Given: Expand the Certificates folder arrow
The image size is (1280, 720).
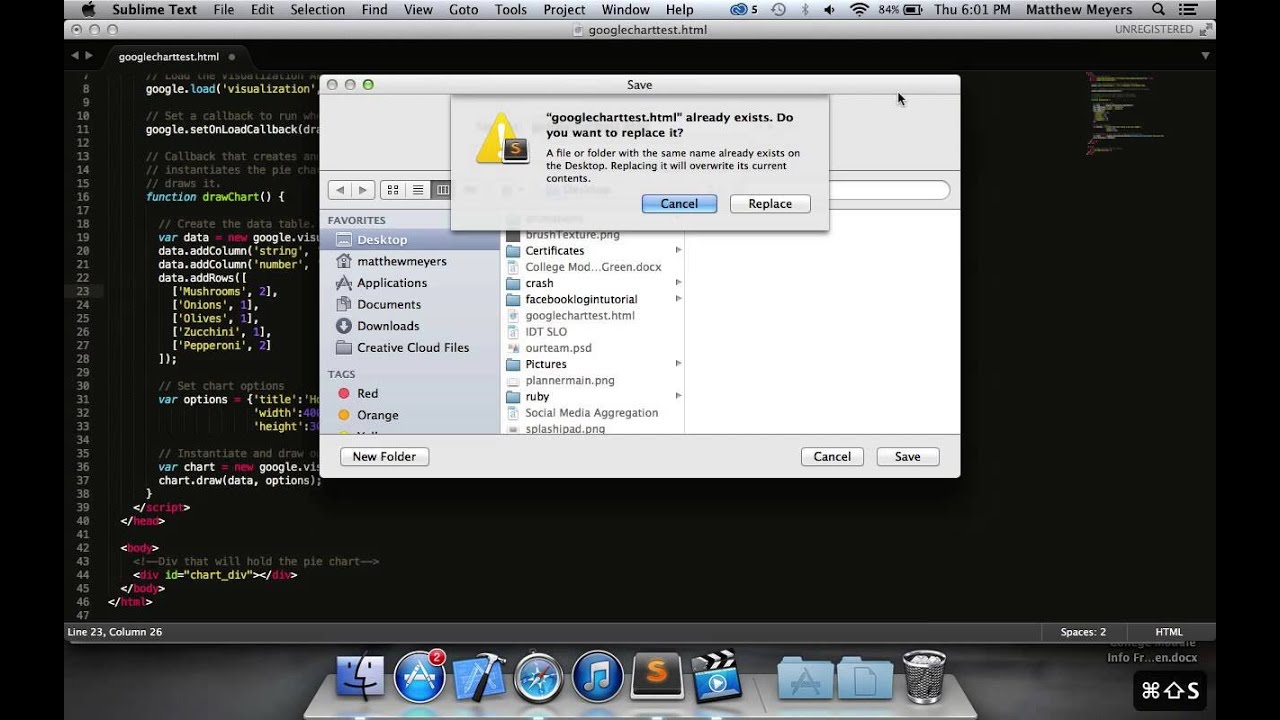Looking at the screenshot, I should pyautogui.click(x=678, y=251).
